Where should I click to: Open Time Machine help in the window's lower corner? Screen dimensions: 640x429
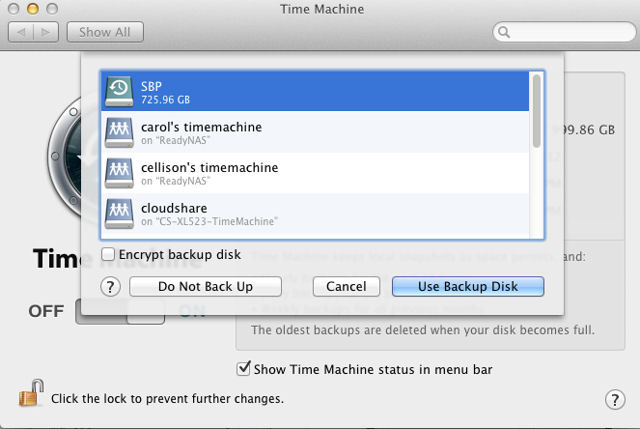pos(615,399)
